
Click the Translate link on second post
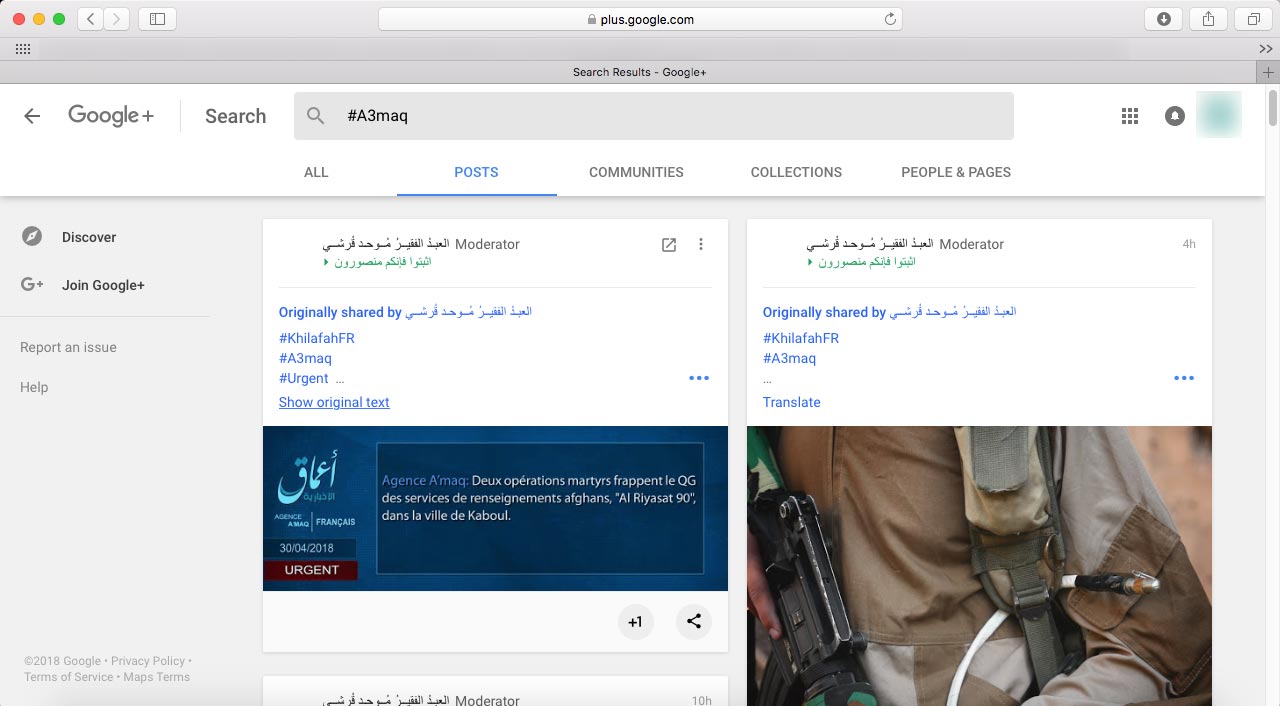(x=791, y=402)
